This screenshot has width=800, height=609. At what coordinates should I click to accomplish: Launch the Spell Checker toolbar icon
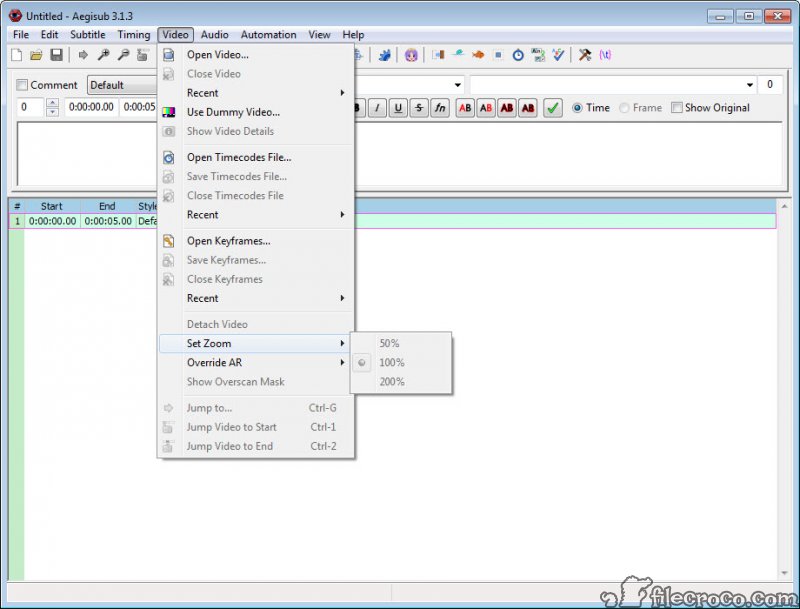coord(558,55)
